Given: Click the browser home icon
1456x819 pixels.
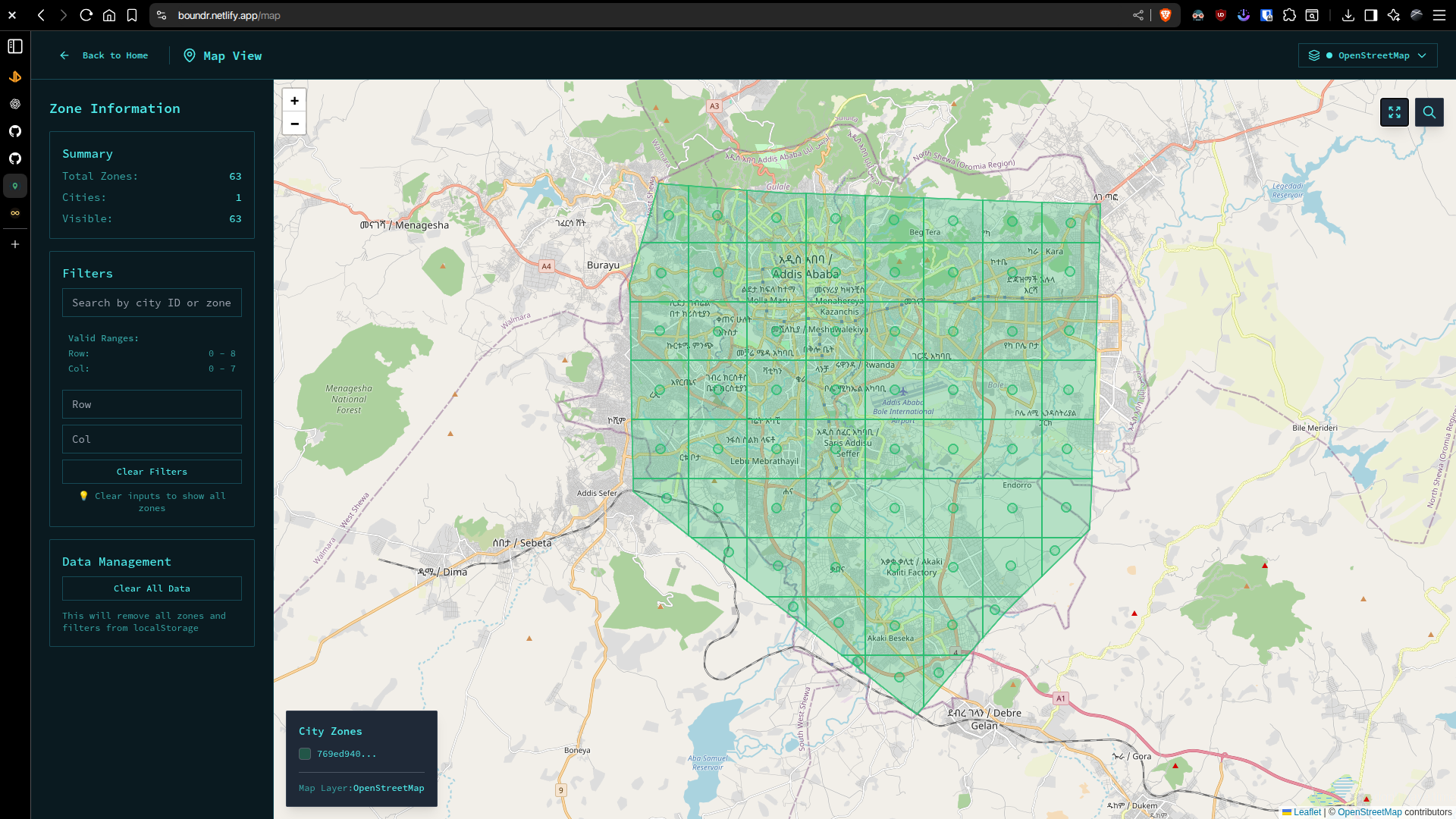Looking at the screenshot, I should (x=109, y=15).
